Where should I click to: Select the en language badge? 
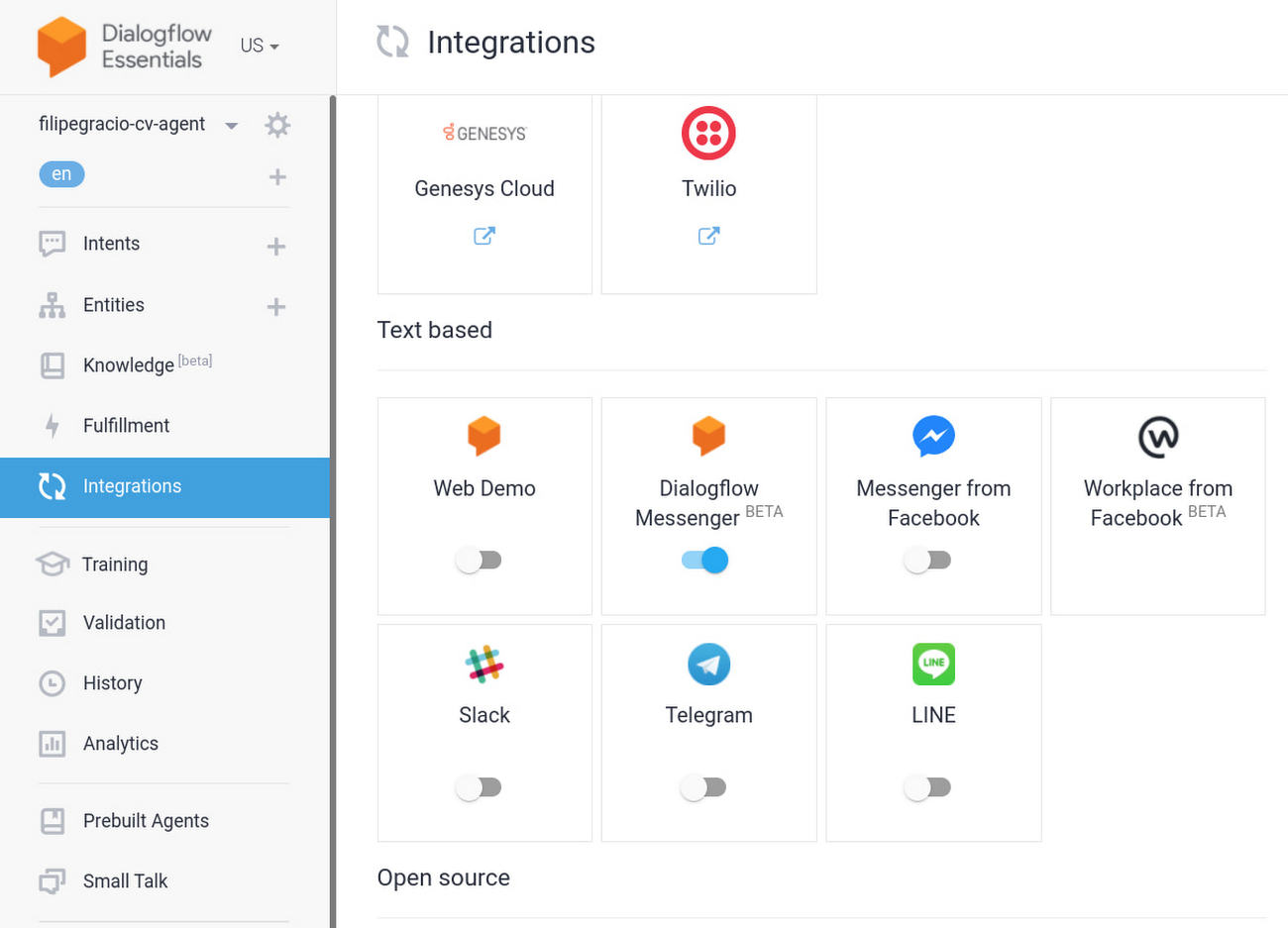[61, 174]
